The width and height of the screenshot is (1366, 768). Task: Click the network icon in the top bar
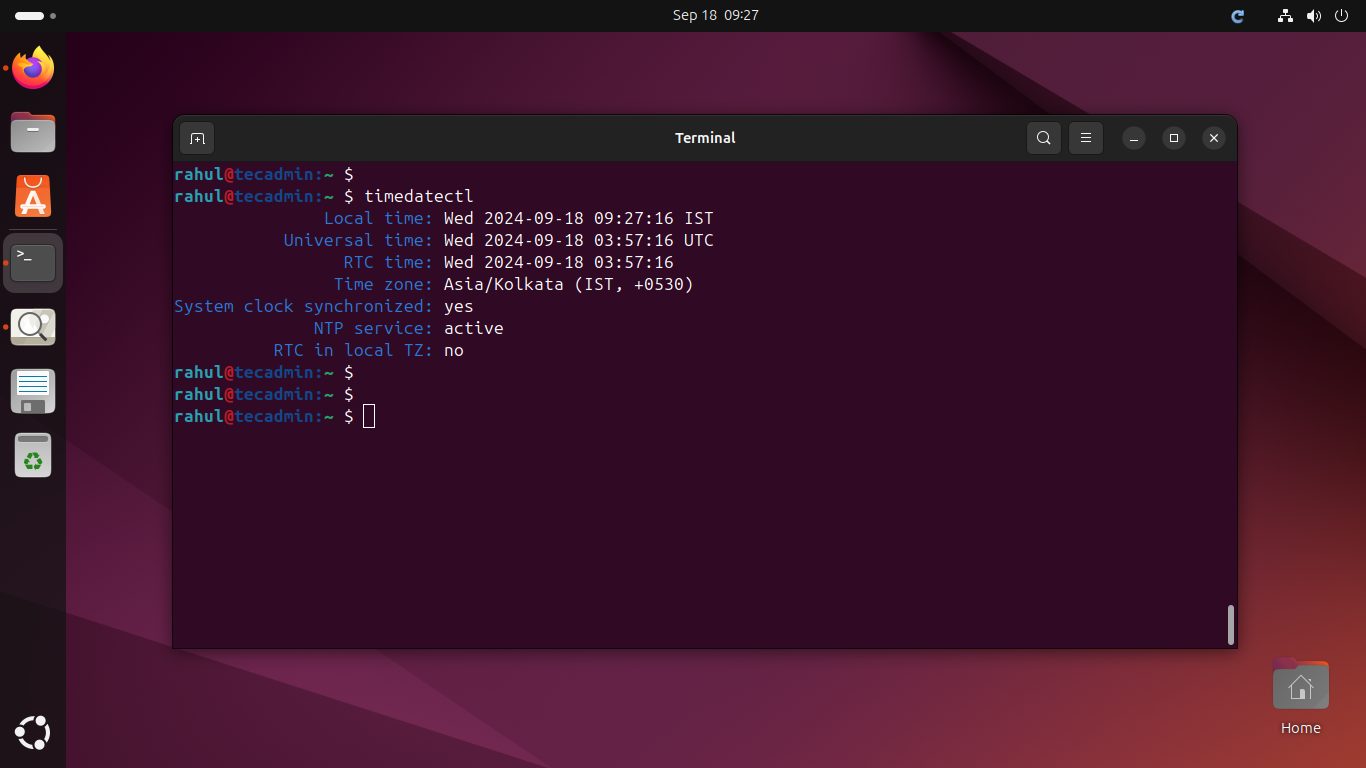1285,15
